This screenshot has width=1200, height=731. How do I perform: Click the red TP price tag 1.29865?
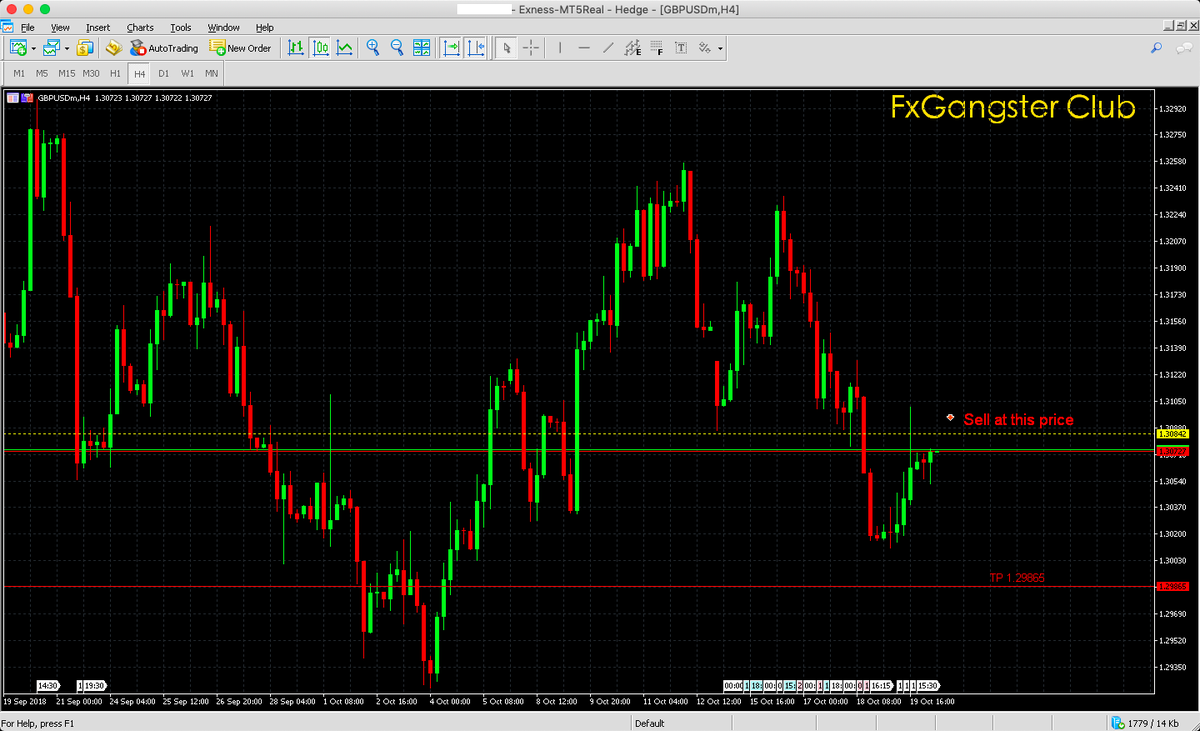click(1173, 586)
